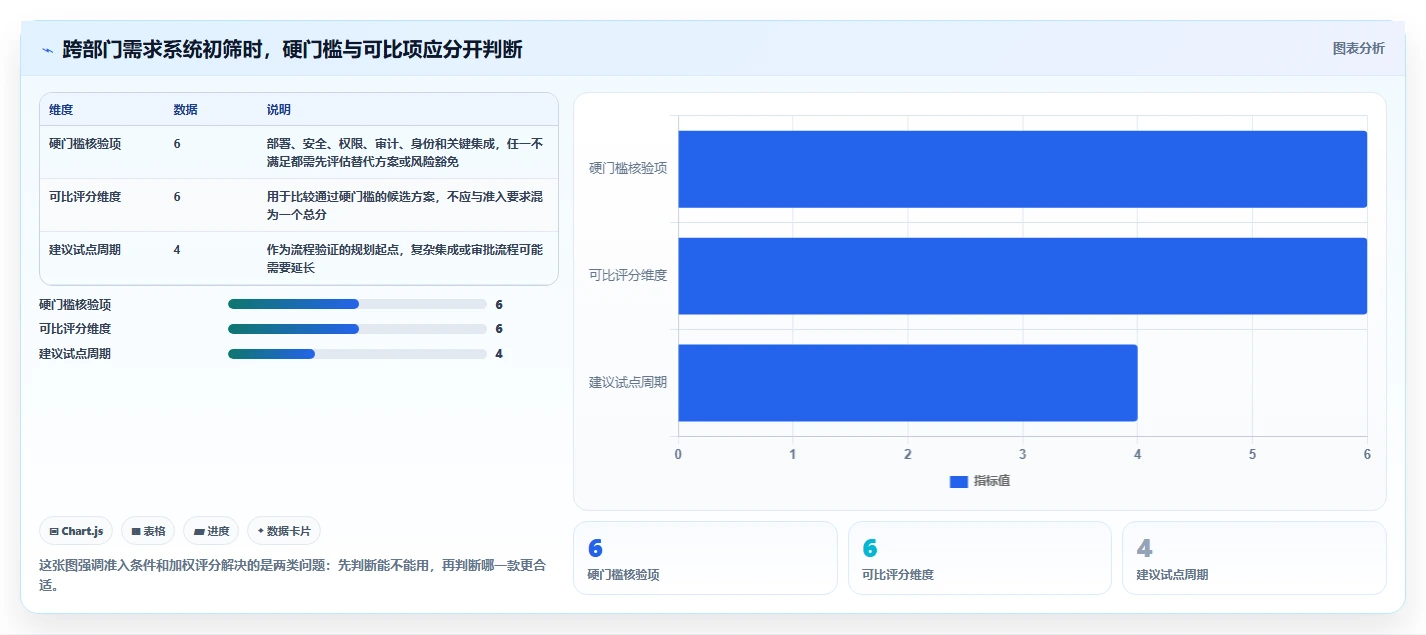The width and height of the screenshot is (1426, 635).
Task: Click the 建议试点周期 y-axis label in chart
Action: [628, 382]
